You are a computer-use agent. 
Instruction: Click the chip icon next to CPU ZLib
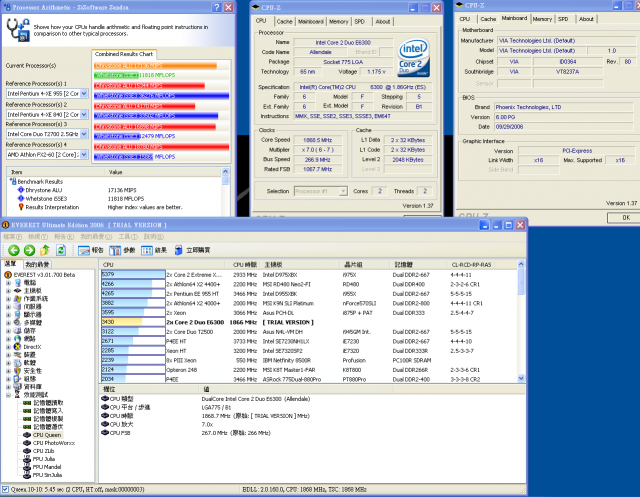tap(27, 451)
